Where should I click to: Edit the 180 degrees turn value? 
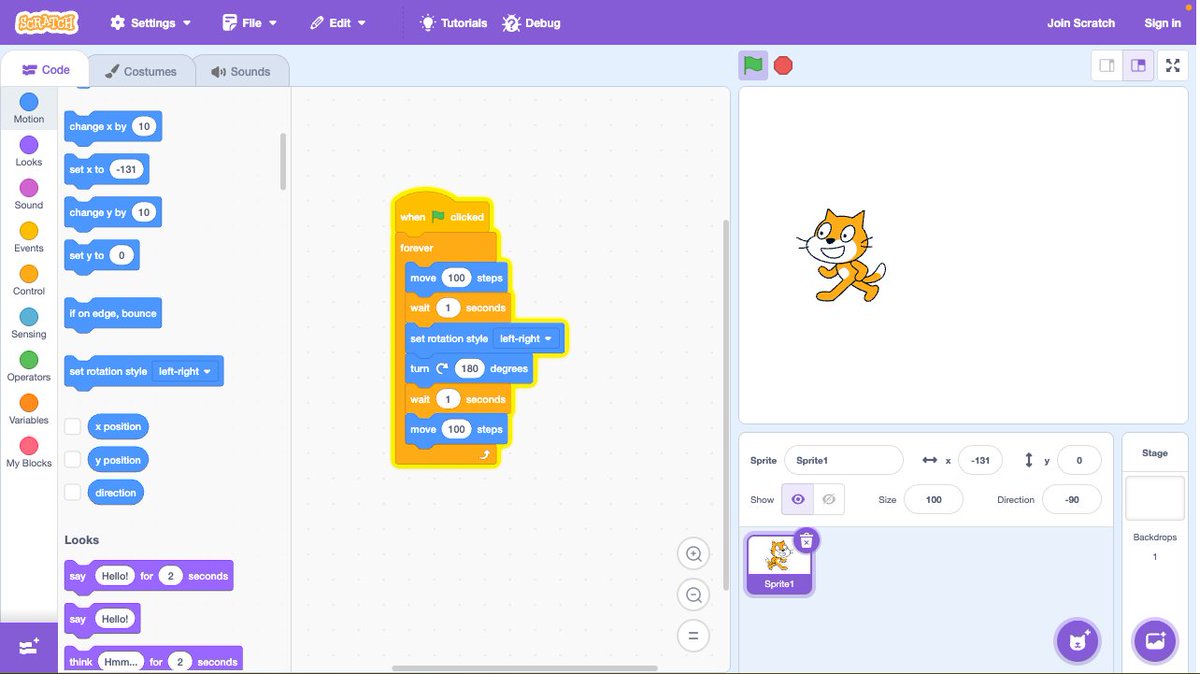469,368
